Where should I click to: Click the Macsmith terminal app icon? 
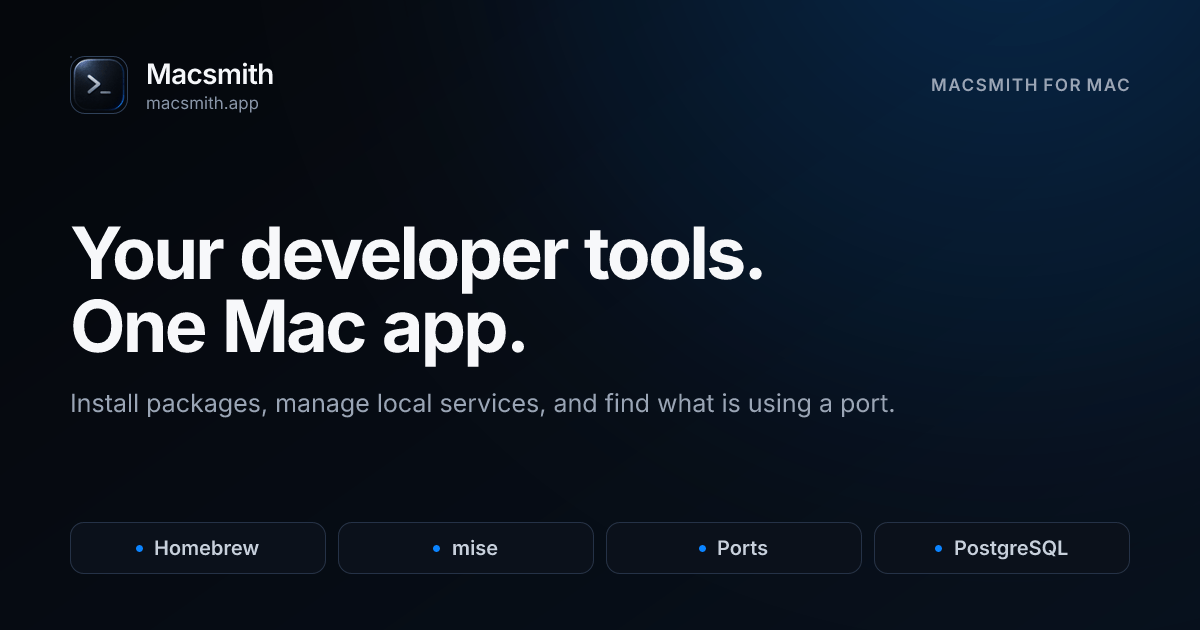(99, 85)
